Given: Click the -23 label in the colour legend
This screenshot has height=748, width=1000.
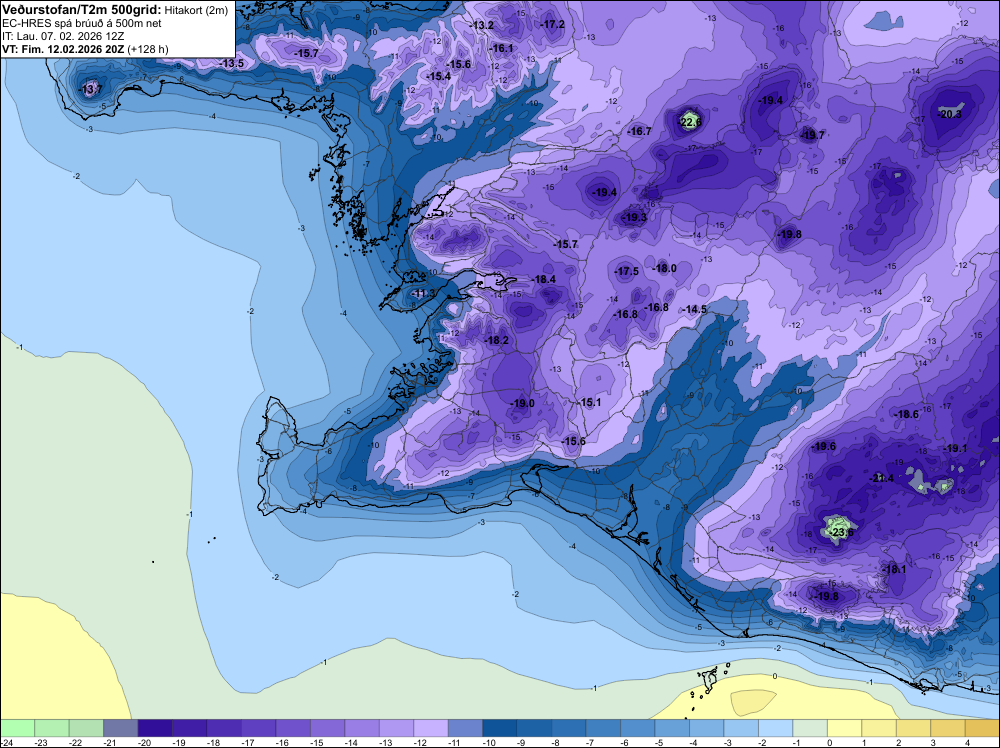Looking at the screenshot, I should click(41, 742).
